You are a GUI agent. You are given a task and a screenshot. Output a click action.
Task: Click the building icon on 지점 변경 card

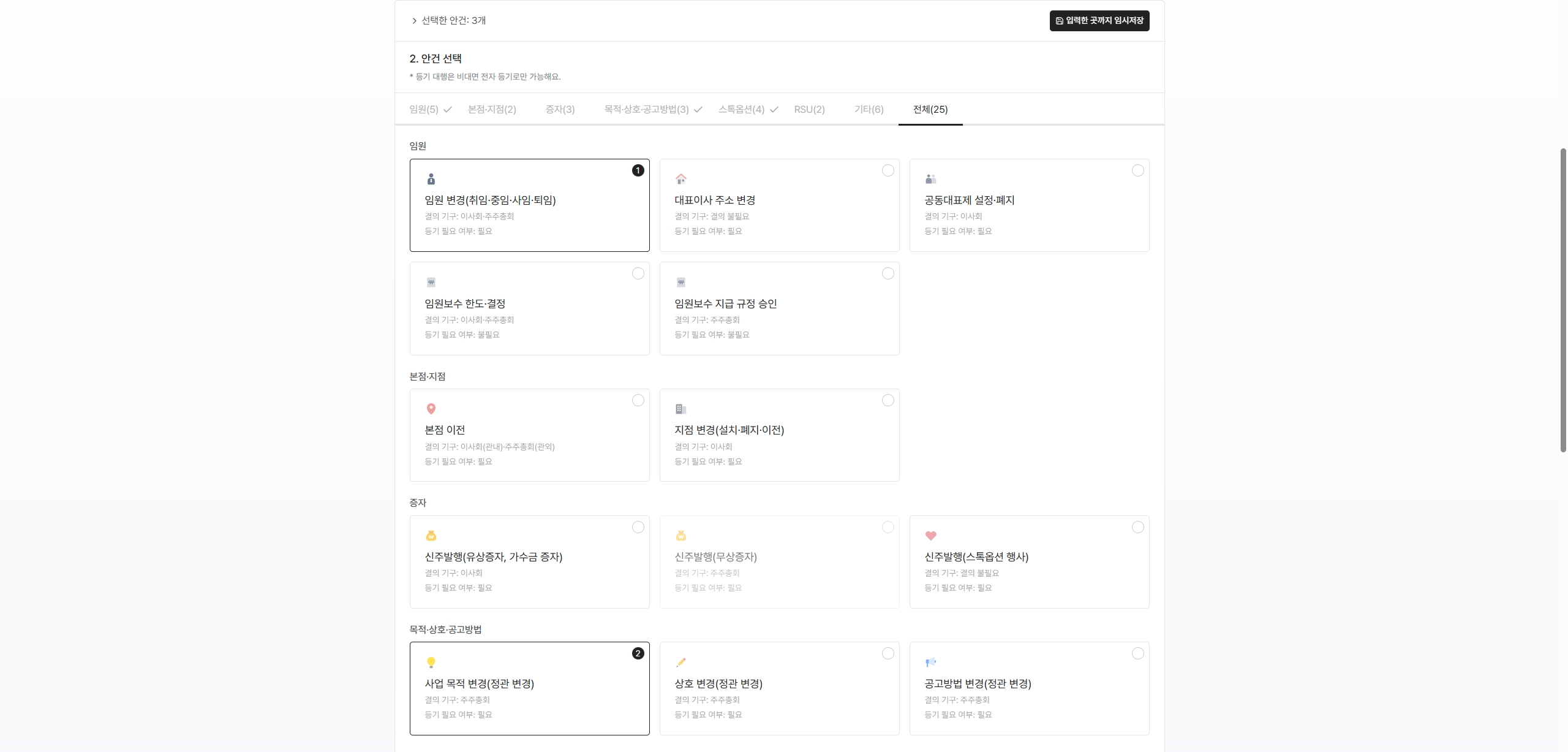[x=682, y=409]
